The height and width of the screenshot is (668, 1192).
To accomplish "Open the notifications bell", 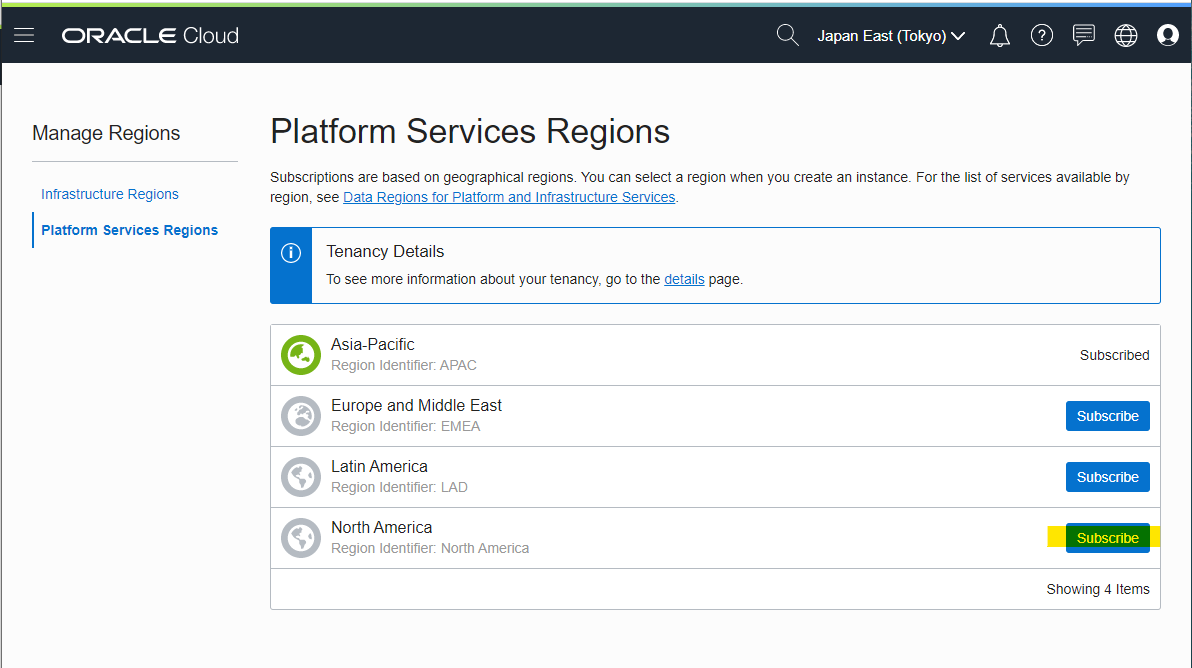I will 999,36.
